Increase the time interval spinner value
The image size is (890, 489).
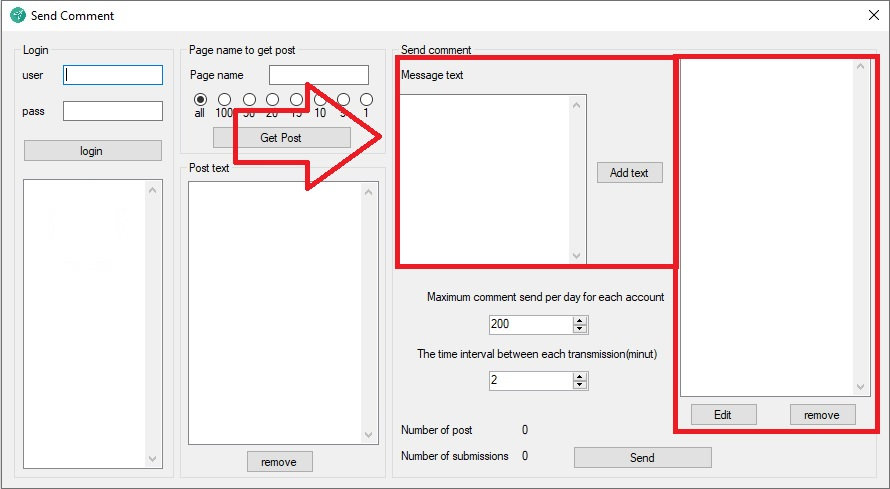[x=580, y=376]
